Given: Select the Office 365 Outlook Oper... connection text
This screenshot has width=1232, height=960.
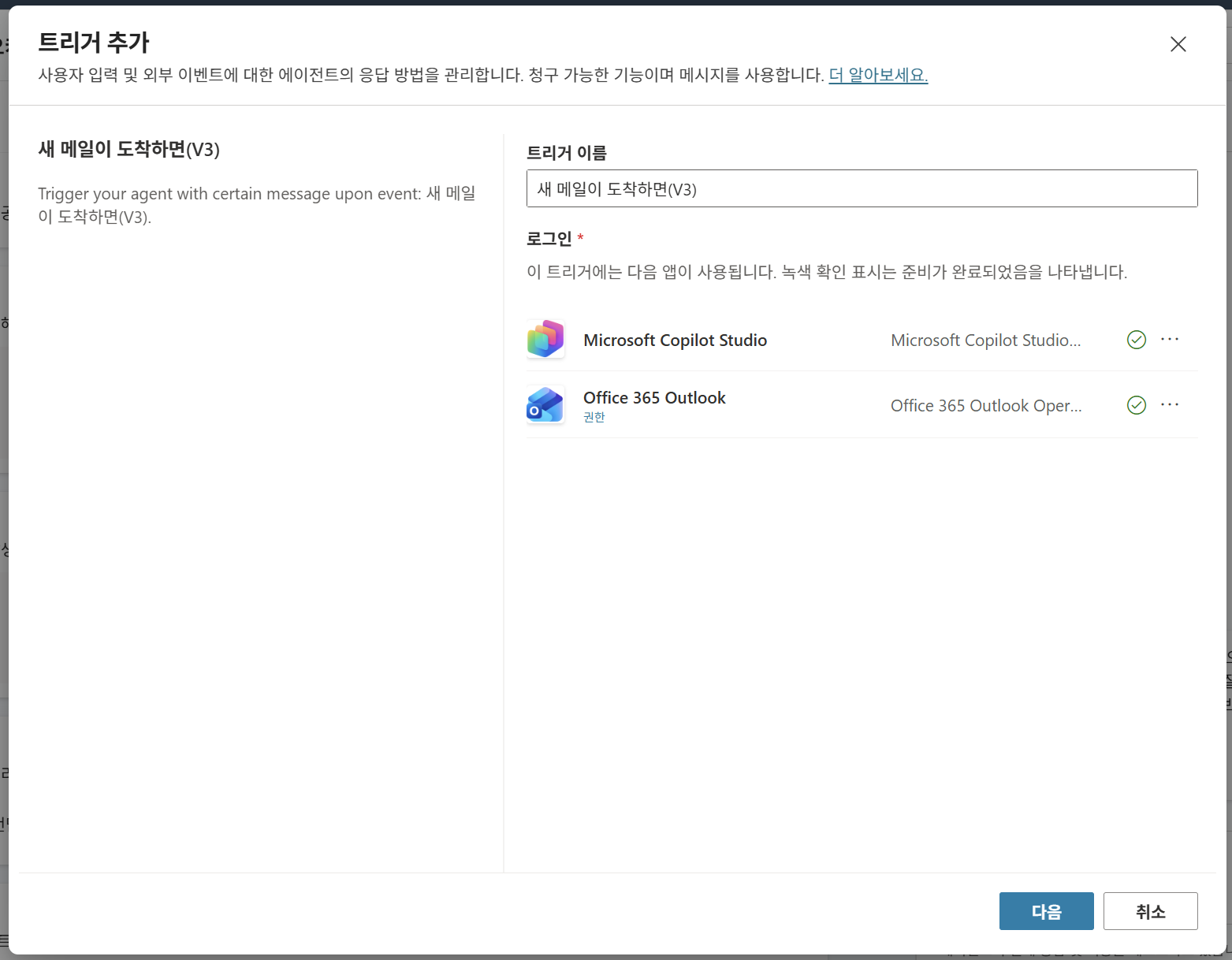Looking at the screenshot, I should [985, 406].
